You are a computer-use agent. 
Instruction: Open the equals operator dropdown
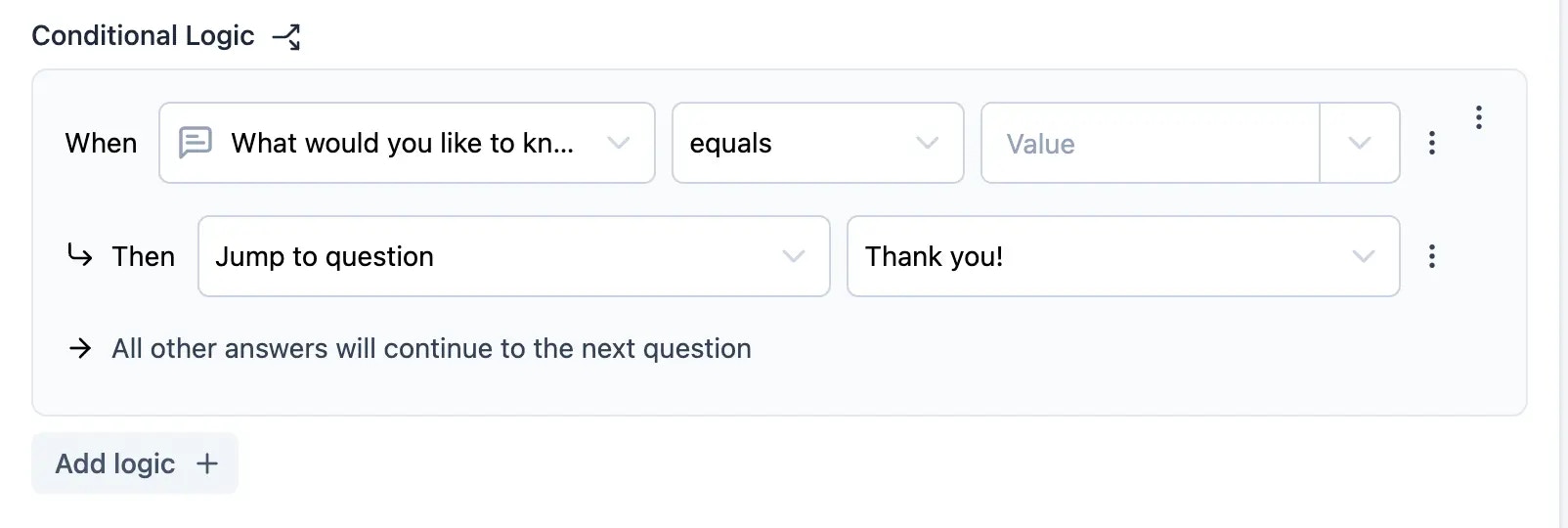click(x=817, y=143)
